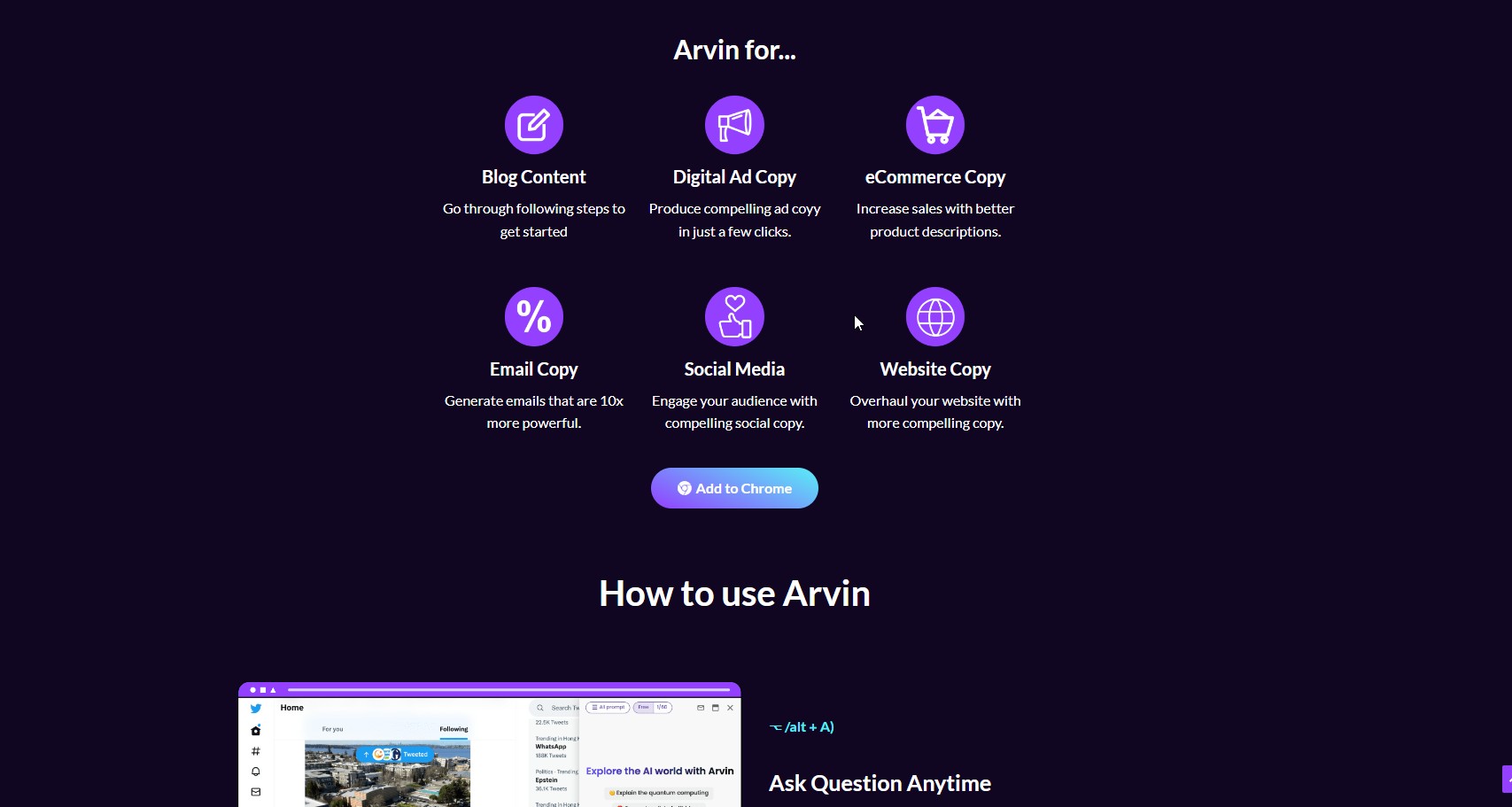
Task: Click the Digital Ad Copy heading
Action: tap(734, 177)
